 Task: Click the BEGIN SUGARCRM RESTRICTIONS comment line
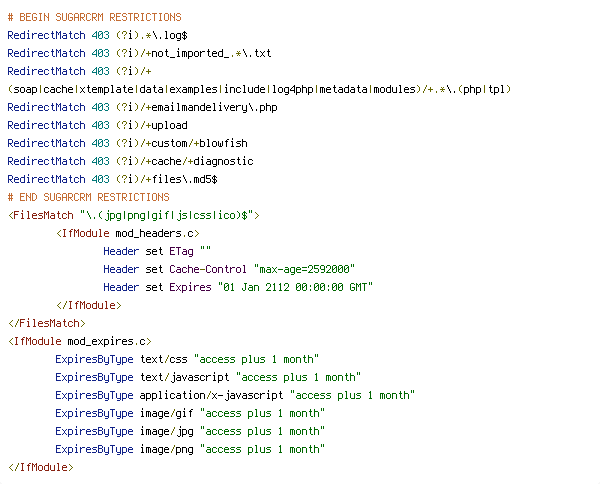pyautogui.click(x=95, y=18)
